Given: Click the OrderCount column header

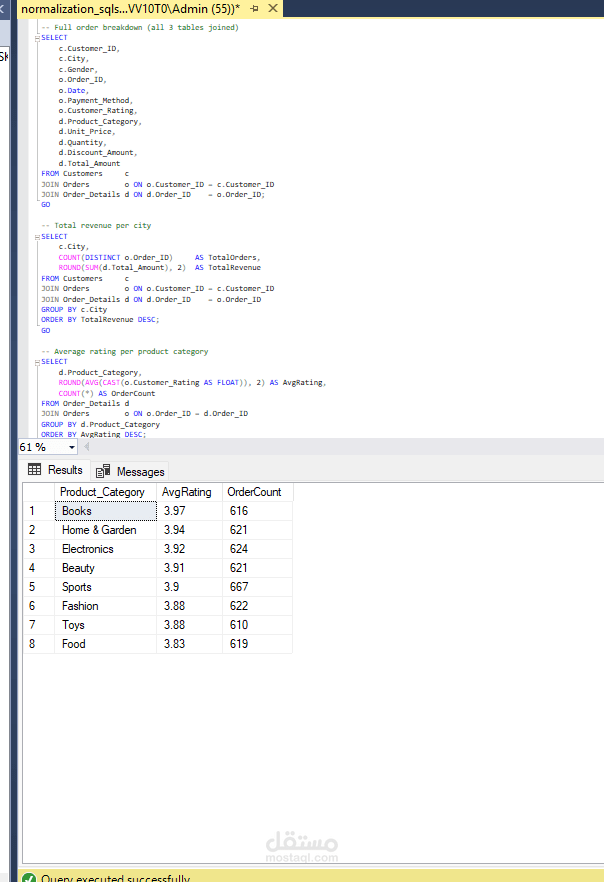Looking at the screenshot, I should pos(258,492).
